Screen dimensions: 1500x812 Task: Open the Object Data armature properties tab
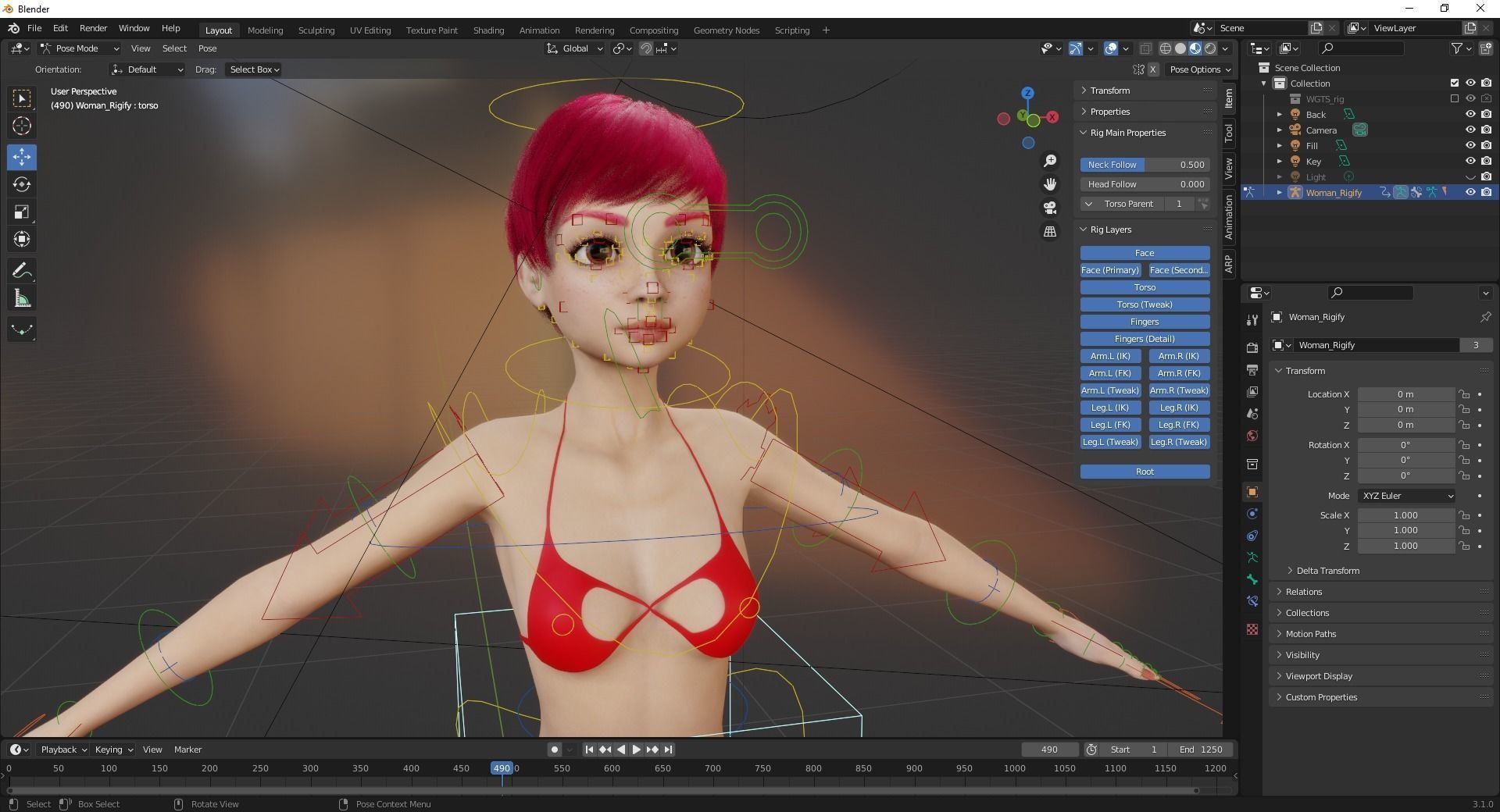point(1252,557)
